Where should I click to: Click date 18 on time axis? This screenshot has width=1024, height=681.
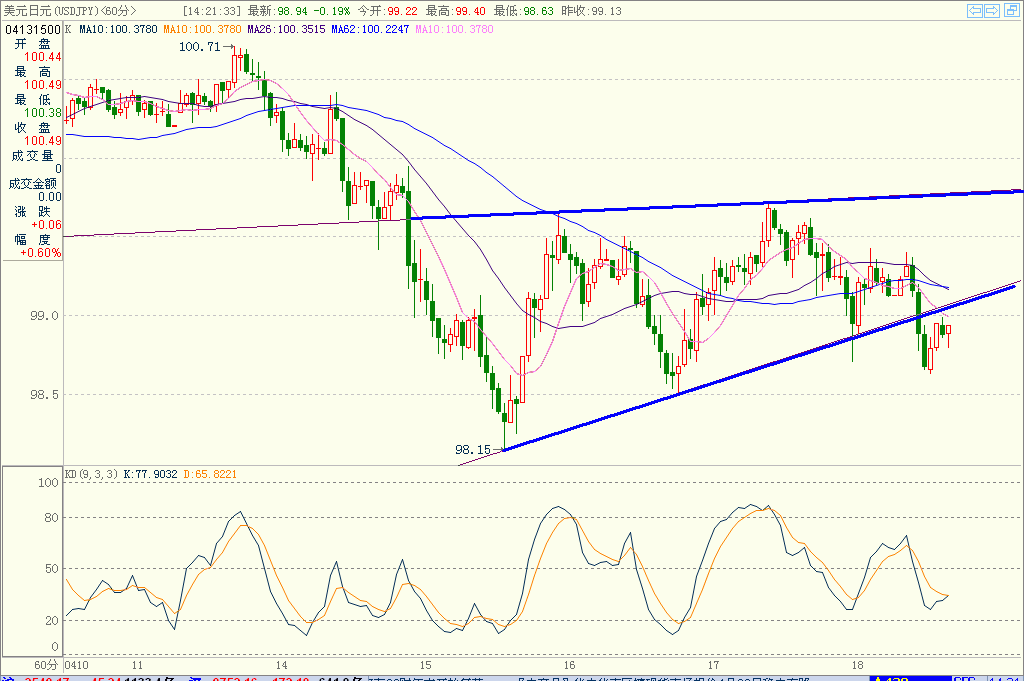(x=857, y=665)
